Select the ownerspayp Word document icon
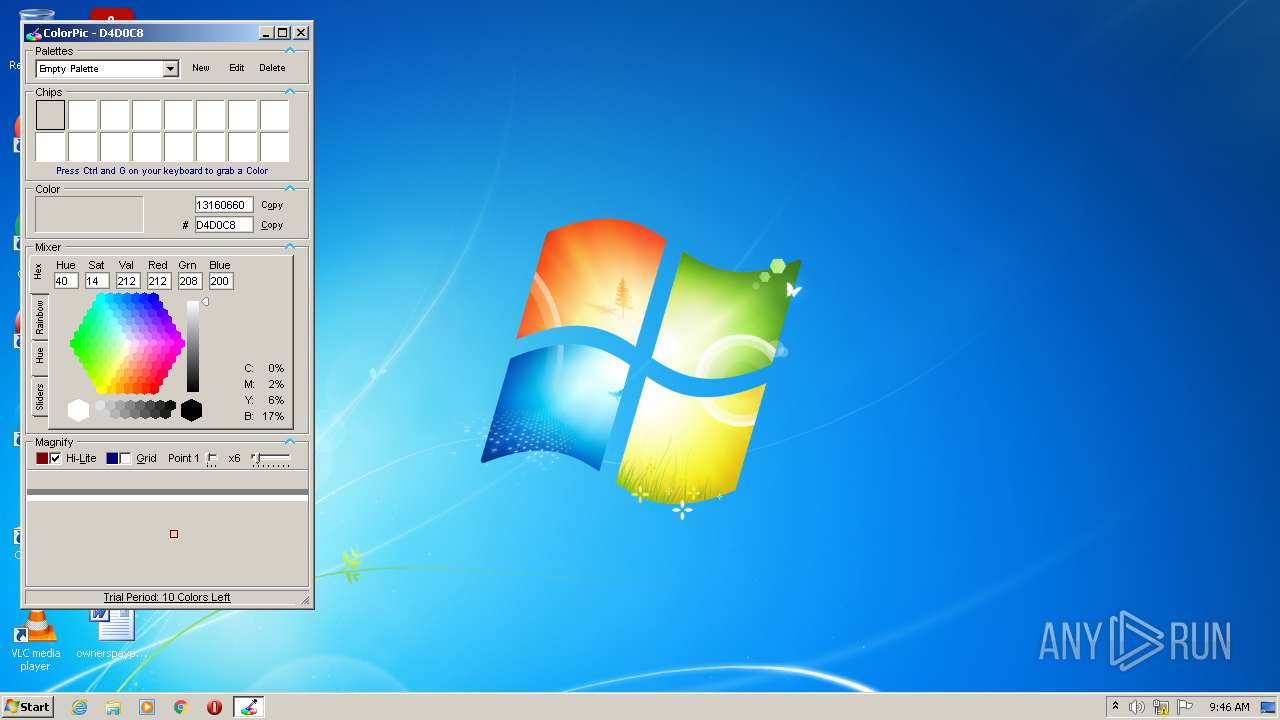Image resolution: width=1280 pixels, height=720 pixels. pos(112,633)
